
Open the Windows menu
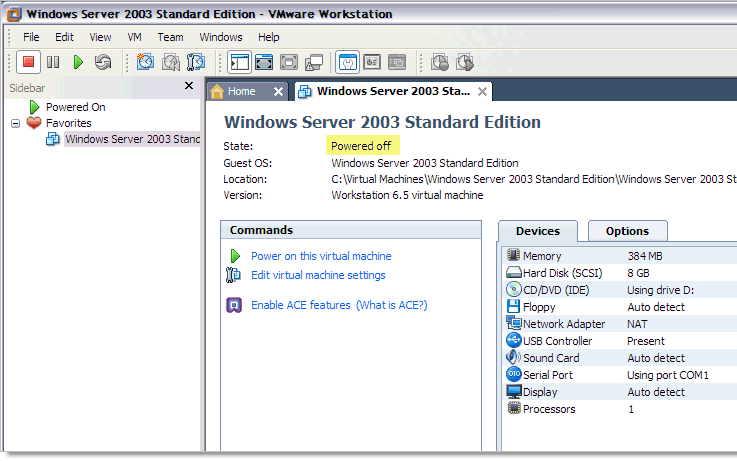tap(221, 37)
